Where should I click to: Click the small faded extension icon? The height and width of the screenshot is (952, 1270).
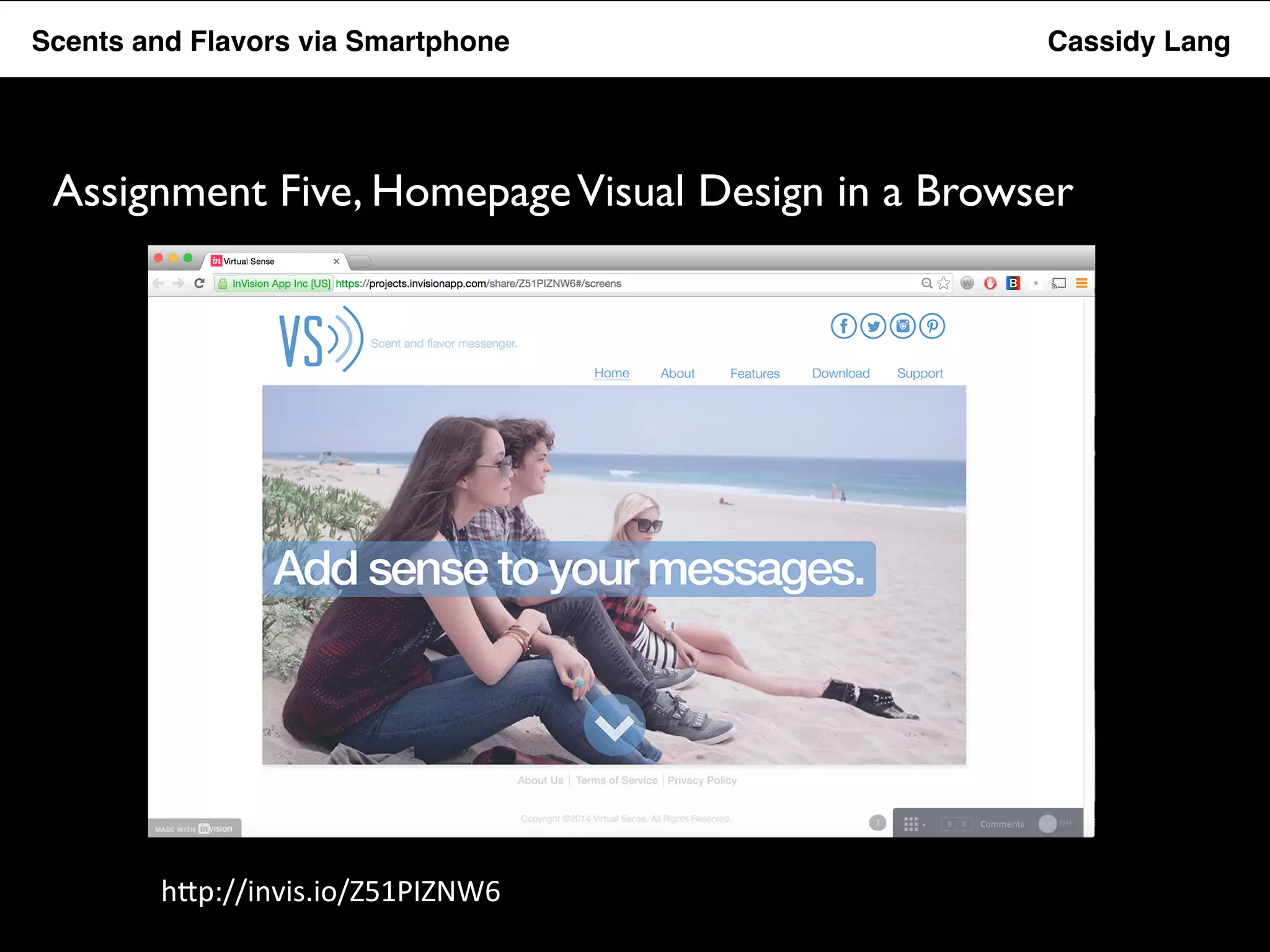click(x=1036, y=283)
